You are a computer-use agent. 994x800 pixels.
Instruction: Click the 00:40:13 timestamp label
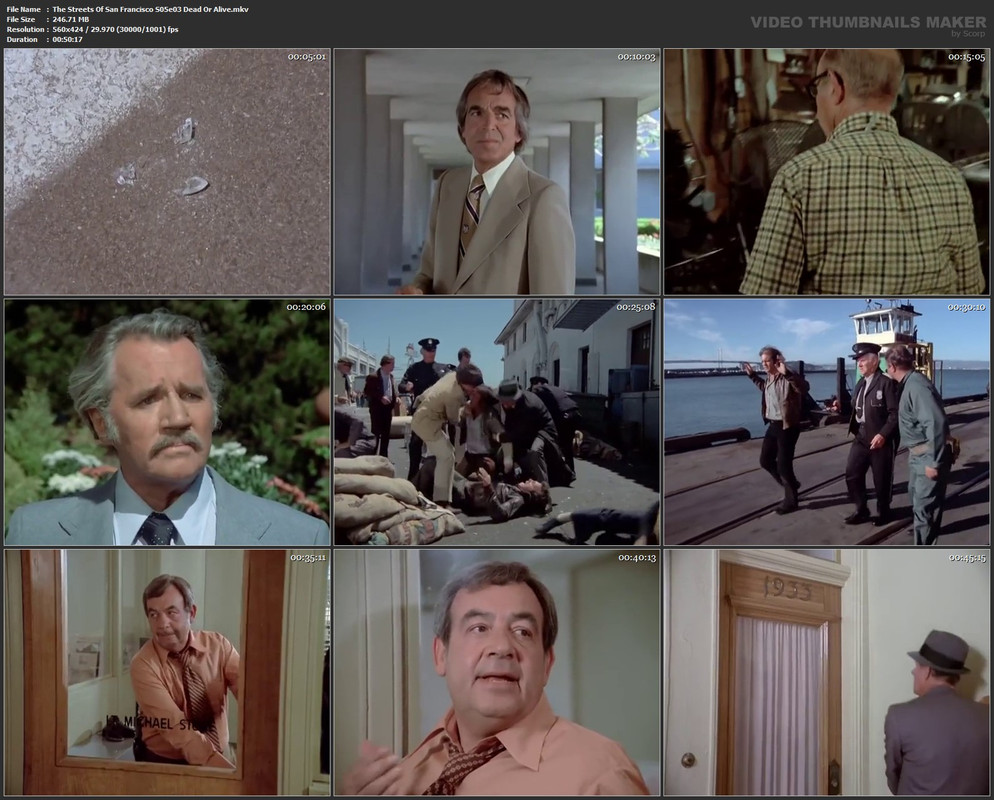click(637, 557)
